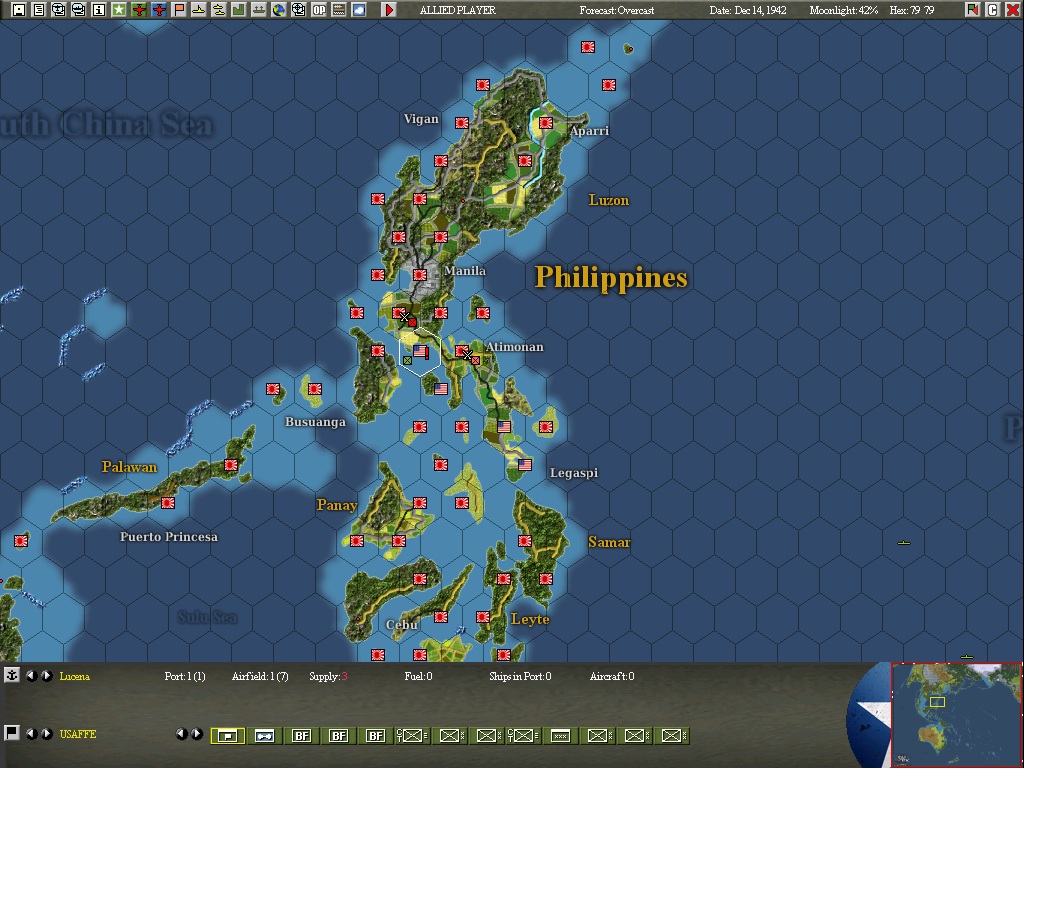Click the USAFFE unit name
The image size is (1061, 898).
click(78, 734)
